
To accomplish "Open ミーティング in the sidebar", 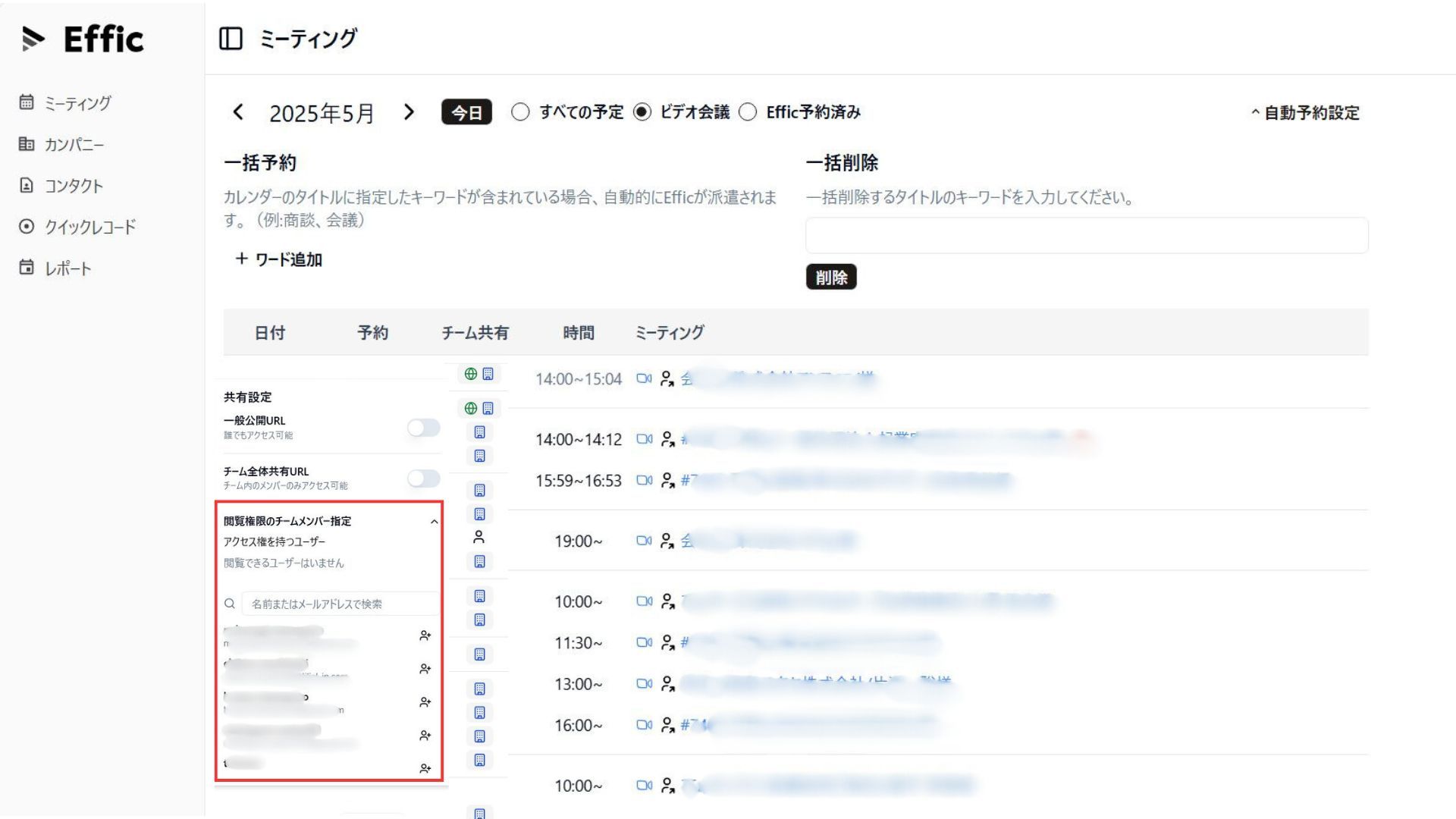I will [66, 102].
